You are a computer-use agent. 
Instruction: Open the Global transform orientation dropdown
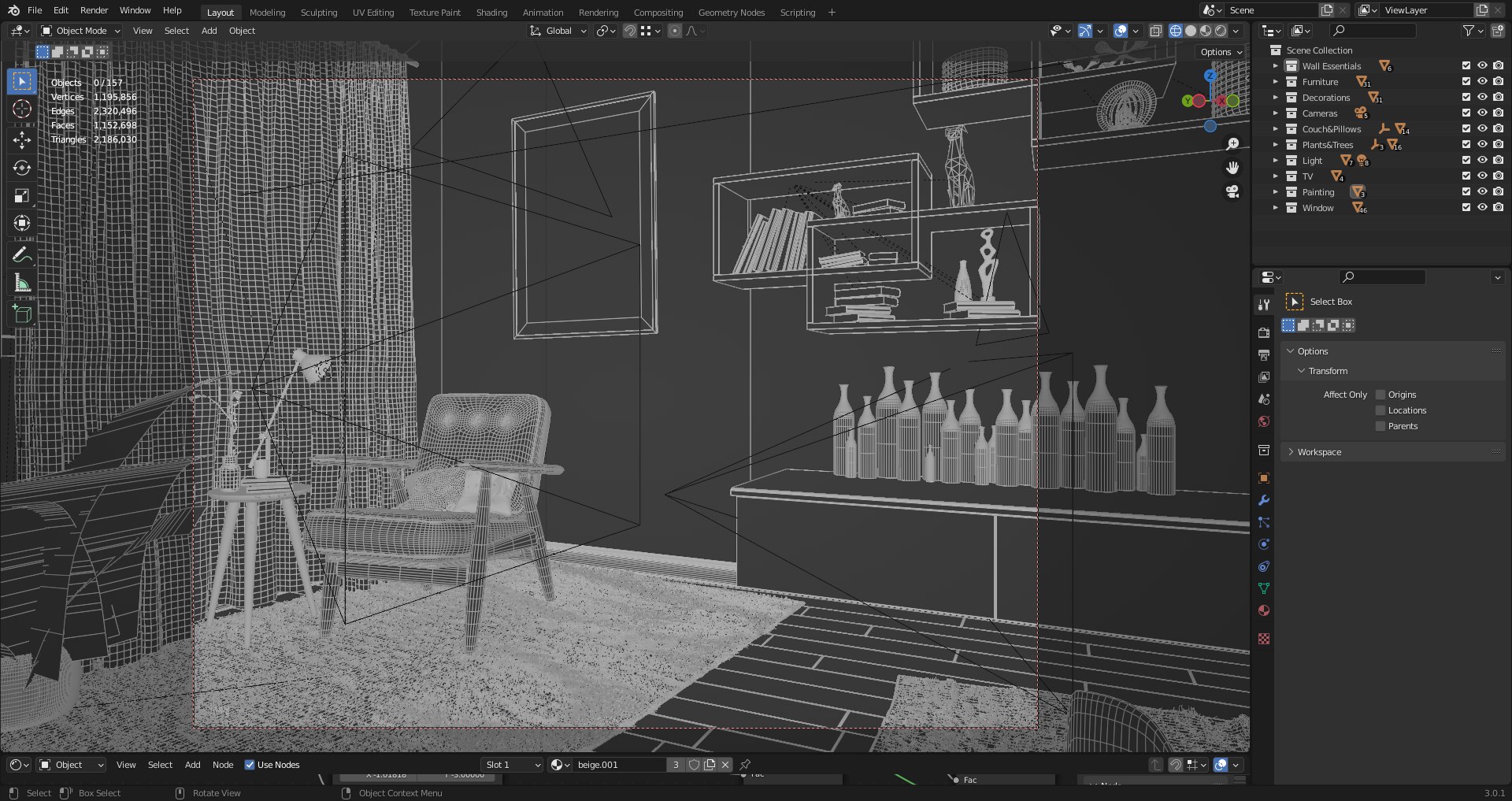558,31
